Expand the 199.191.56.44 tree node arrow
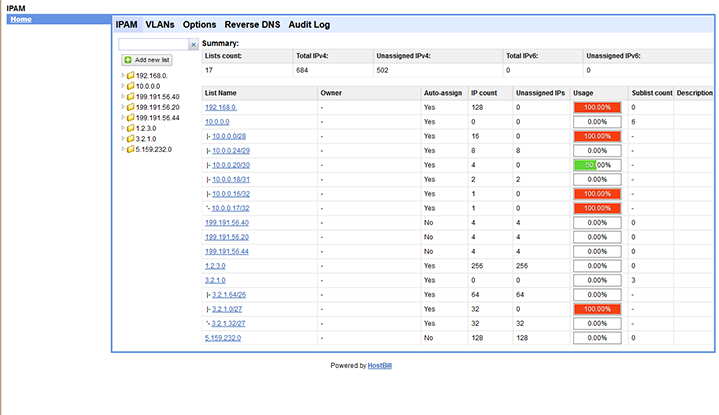Viewport: 719px width, 415px height. (x=123, y=117)
